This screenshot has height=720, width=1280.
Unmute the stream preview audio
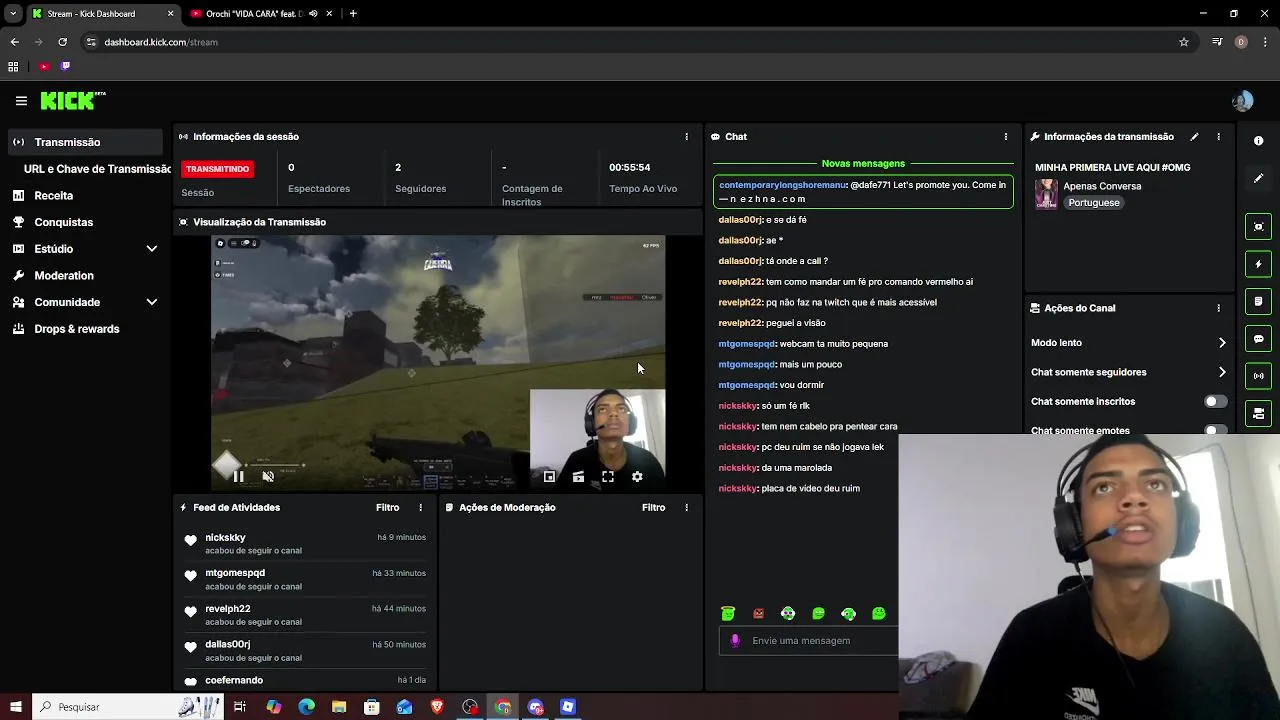click(x=268, y=477)
